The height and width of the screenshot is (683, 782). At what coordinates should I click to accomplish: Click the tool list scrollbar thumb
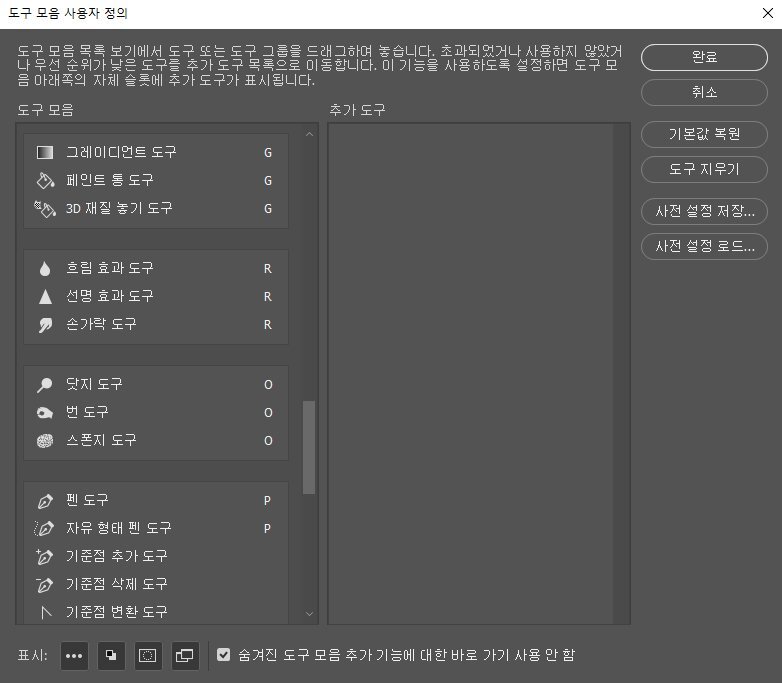(309, 447)
